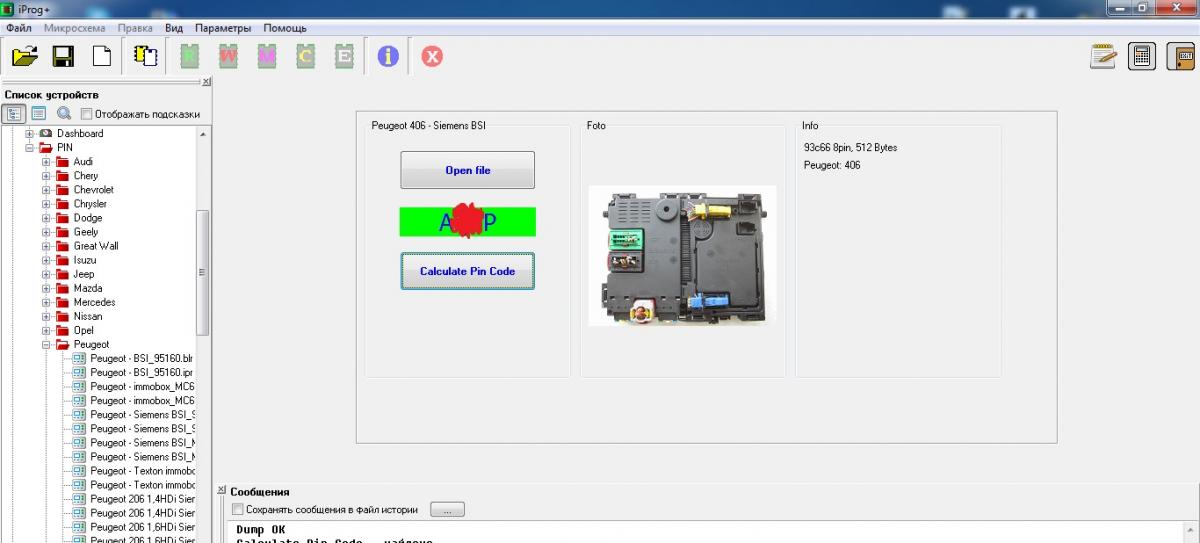Viewport: 1200px width, 543px height.
Task: Click the device tree scroll-up arrow
Action: tap(203, 133)
